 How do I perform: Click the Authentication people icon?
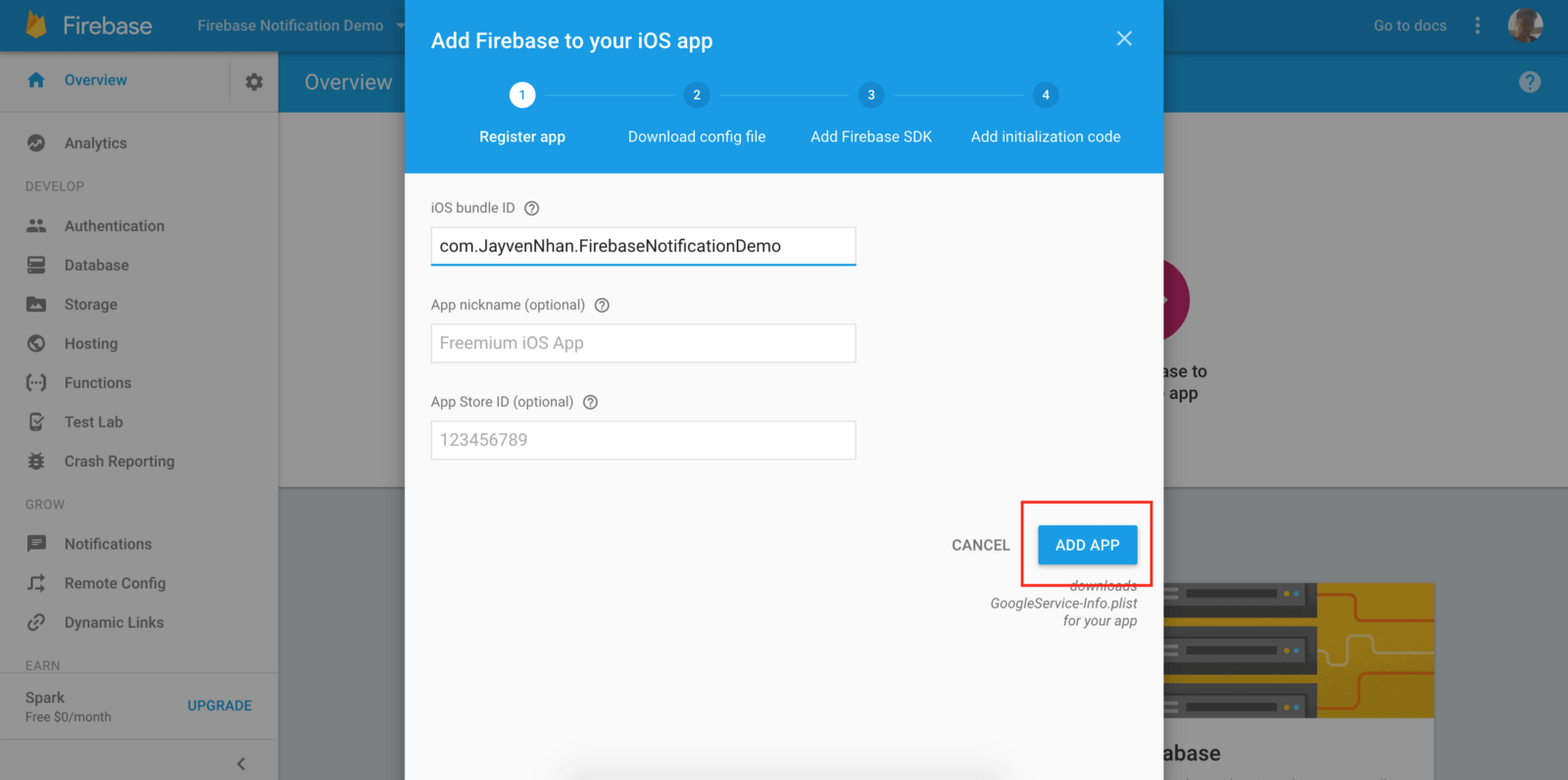click(36, 225)
